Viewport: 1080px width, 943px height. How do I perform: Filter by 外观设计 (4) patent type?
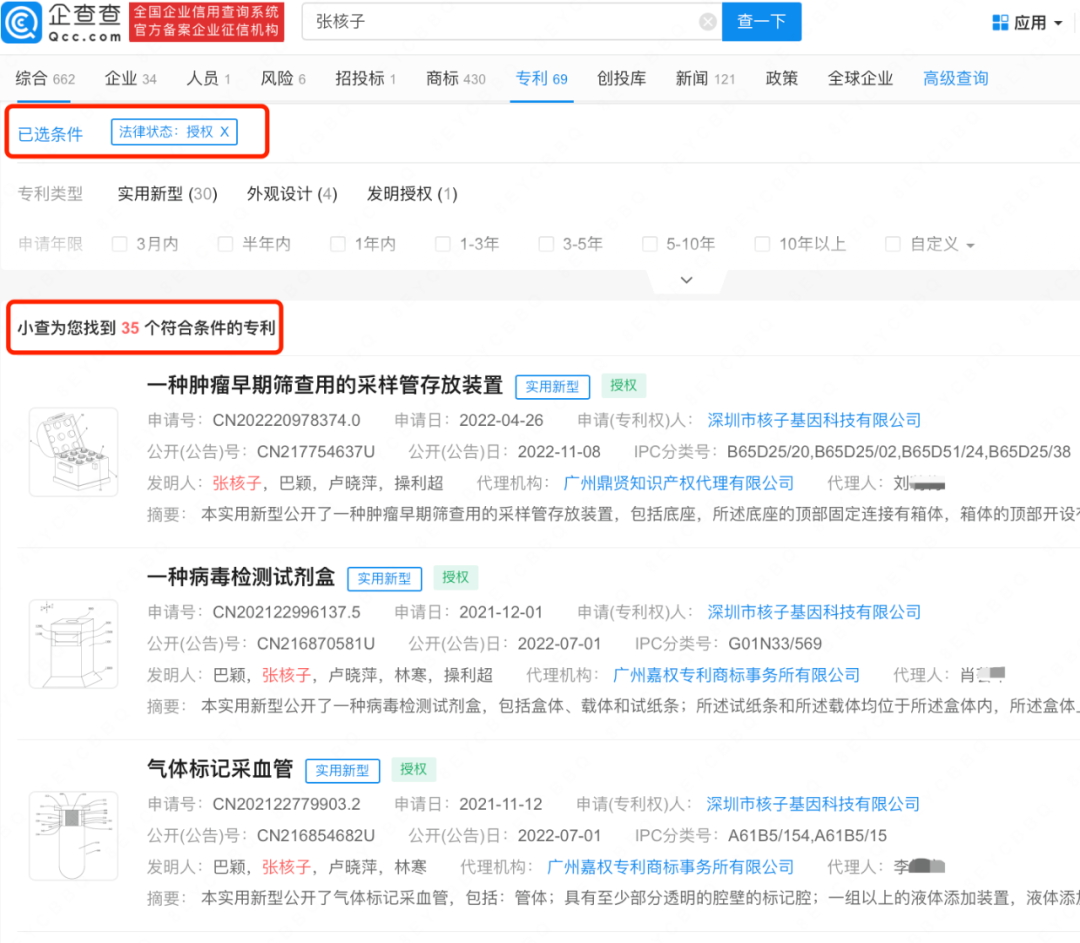point(292,194)
